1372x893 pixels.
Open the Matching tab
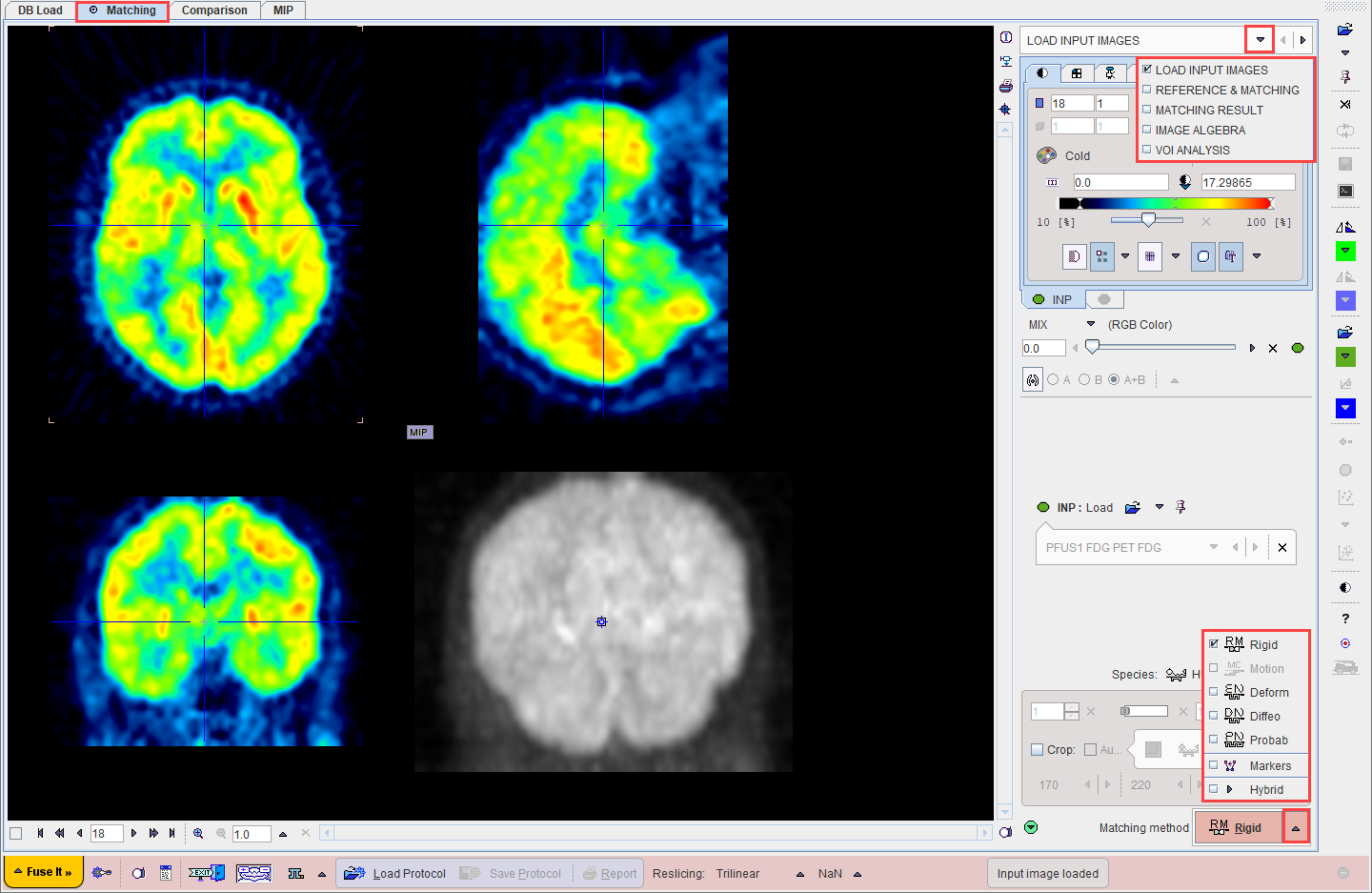pyautogui.click(x=123, y=10)
